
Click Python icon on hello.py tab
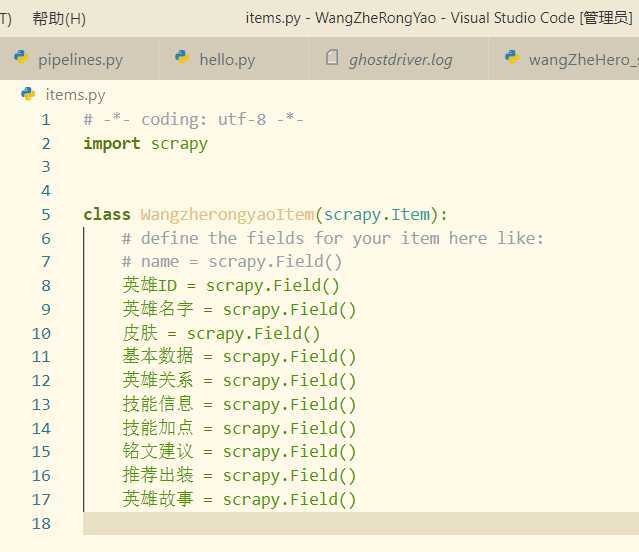pos(182,57)
